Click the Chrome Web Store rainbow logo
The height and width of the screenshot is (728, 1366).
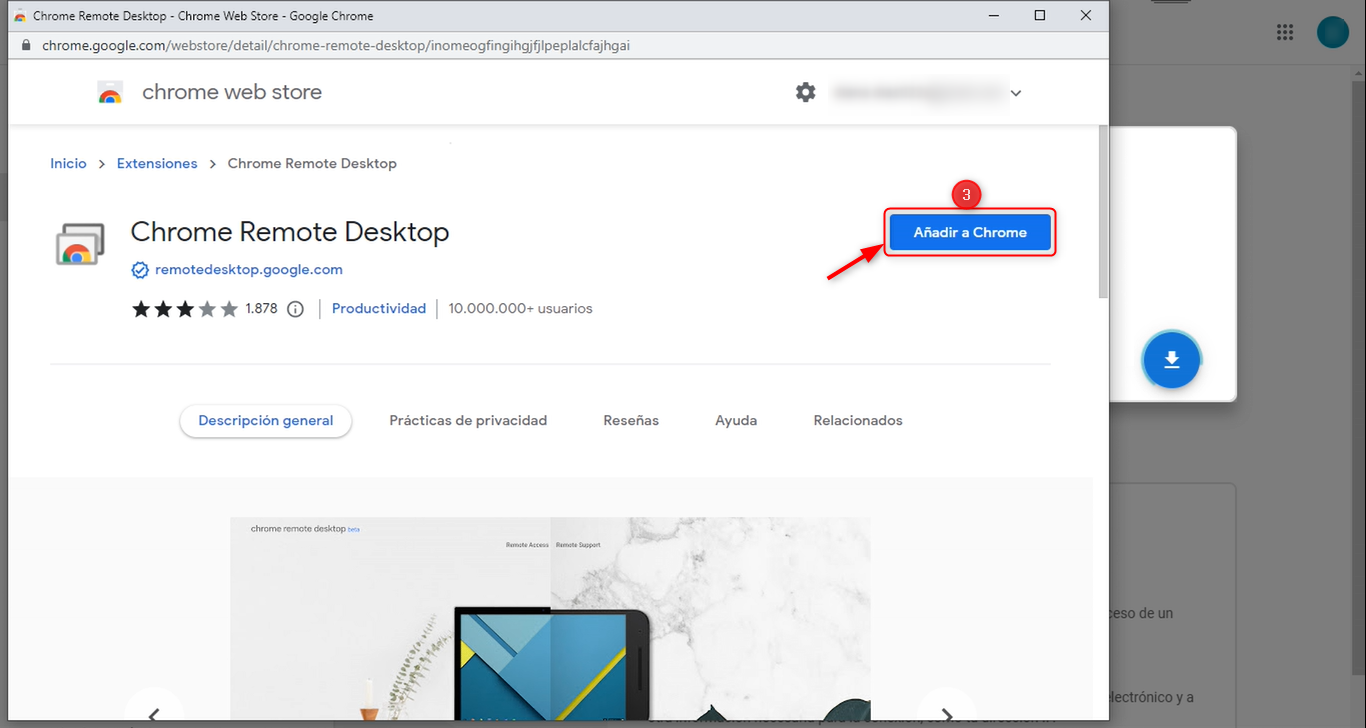click(110, 93)
